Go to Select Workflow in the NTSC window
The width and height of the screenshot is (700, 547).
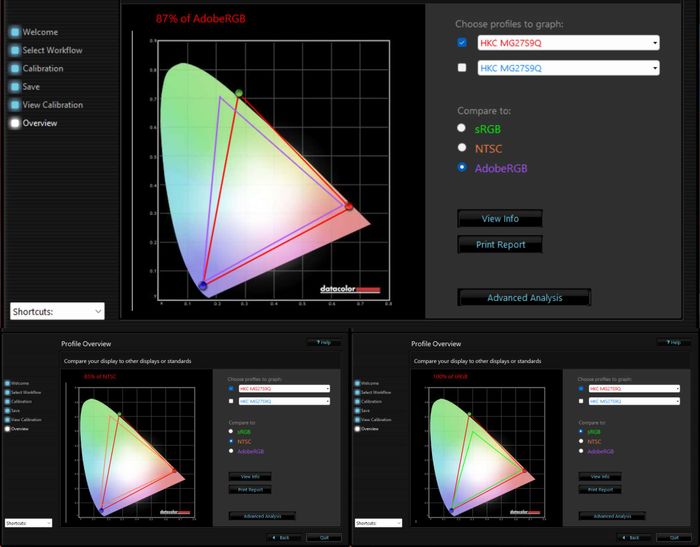(23, 392)
